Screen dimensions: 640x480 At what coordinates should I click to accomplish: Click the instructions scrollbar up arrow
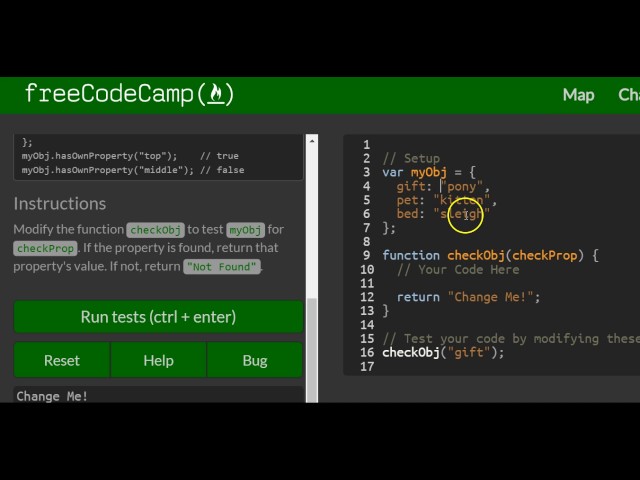click(x=312, y=141)
